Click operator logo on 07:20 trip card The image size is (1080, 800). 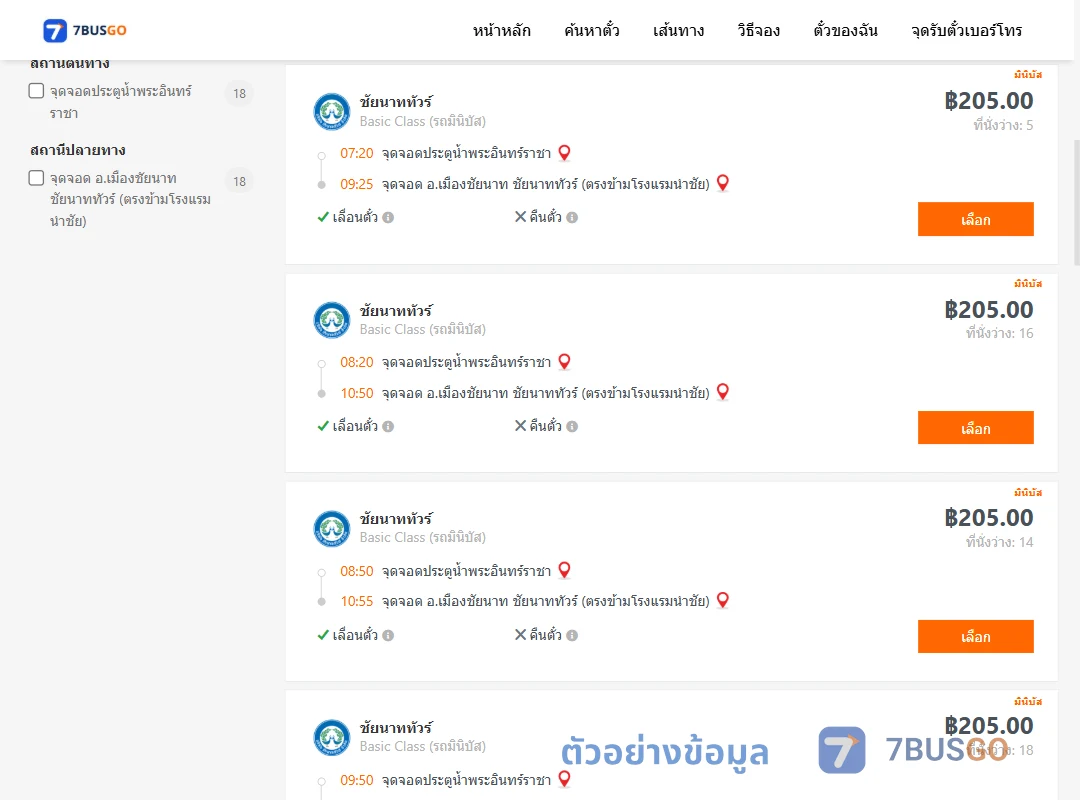332,111
